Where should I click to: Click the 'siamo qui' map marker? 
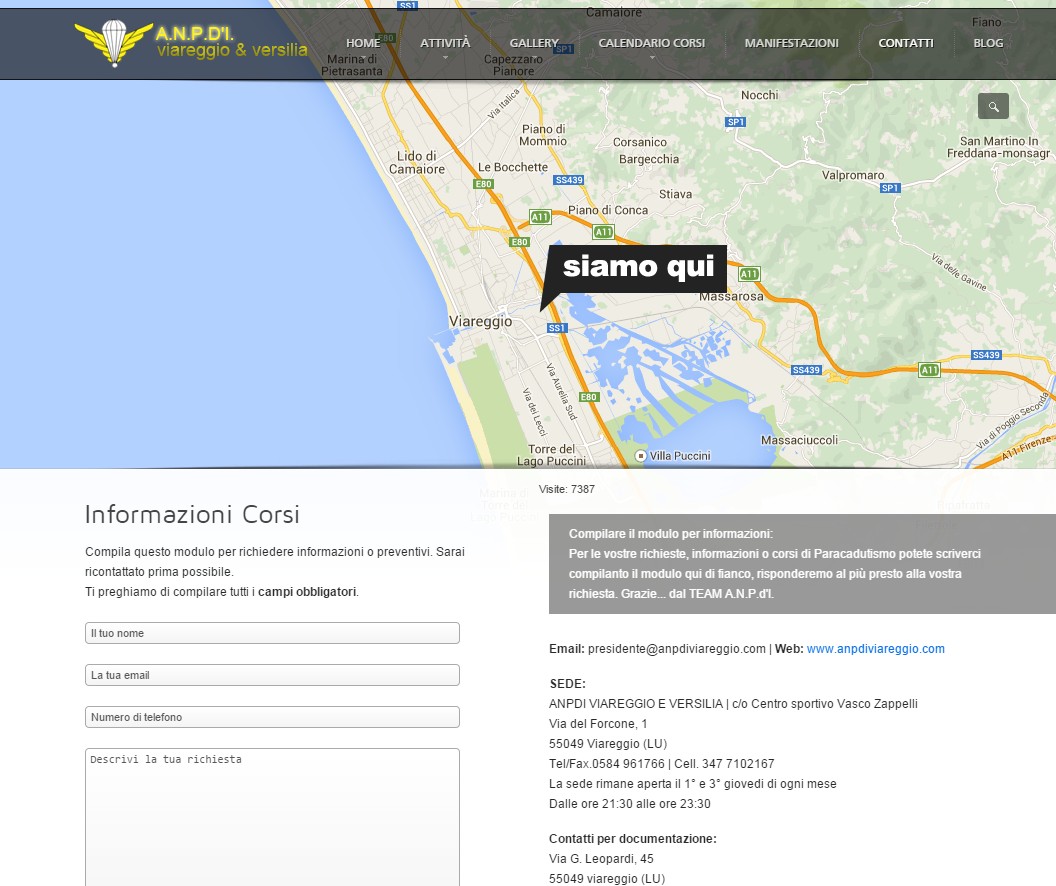[x=634, y=276]
